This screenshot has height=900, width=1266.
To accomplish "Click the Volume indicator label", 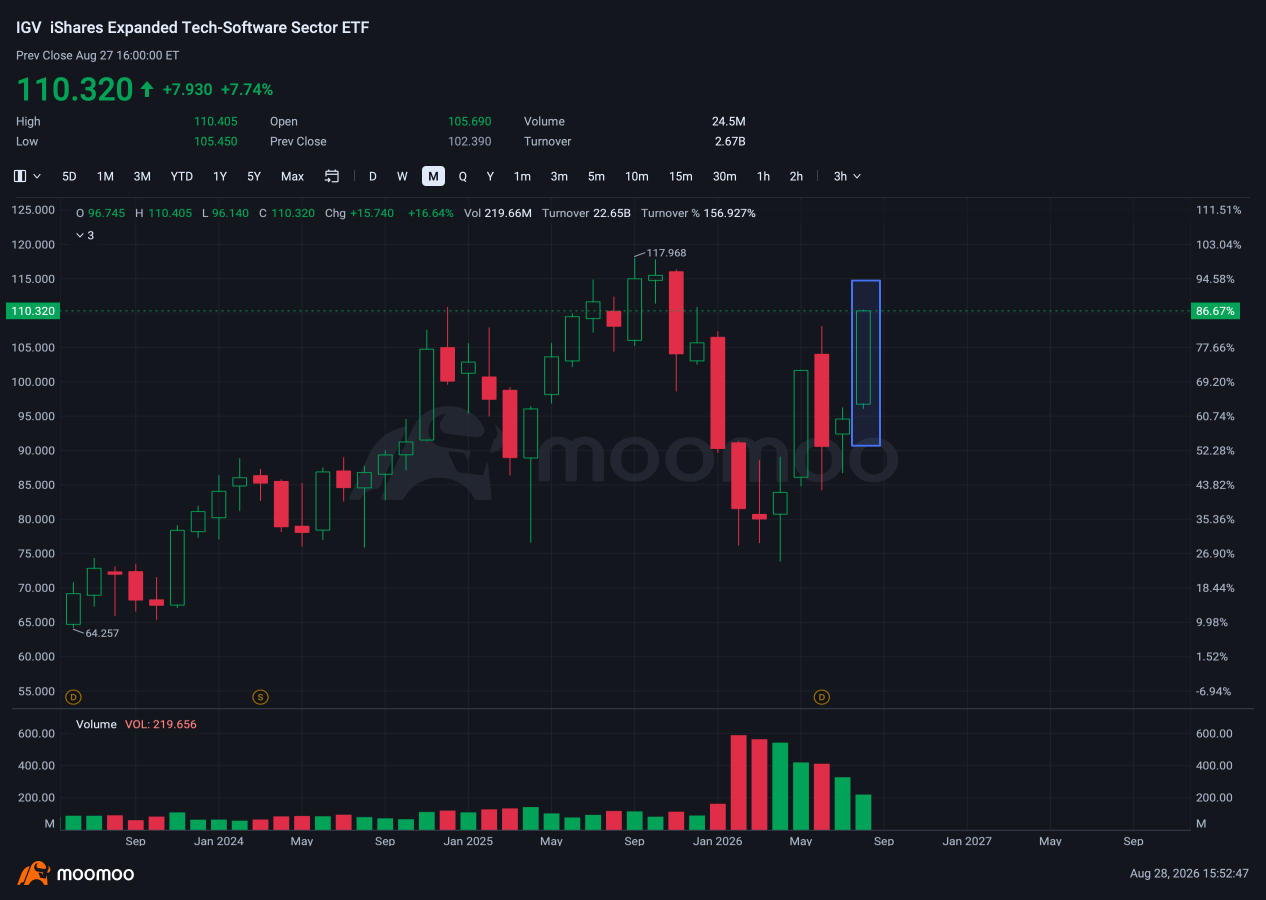I will point(96,724).
